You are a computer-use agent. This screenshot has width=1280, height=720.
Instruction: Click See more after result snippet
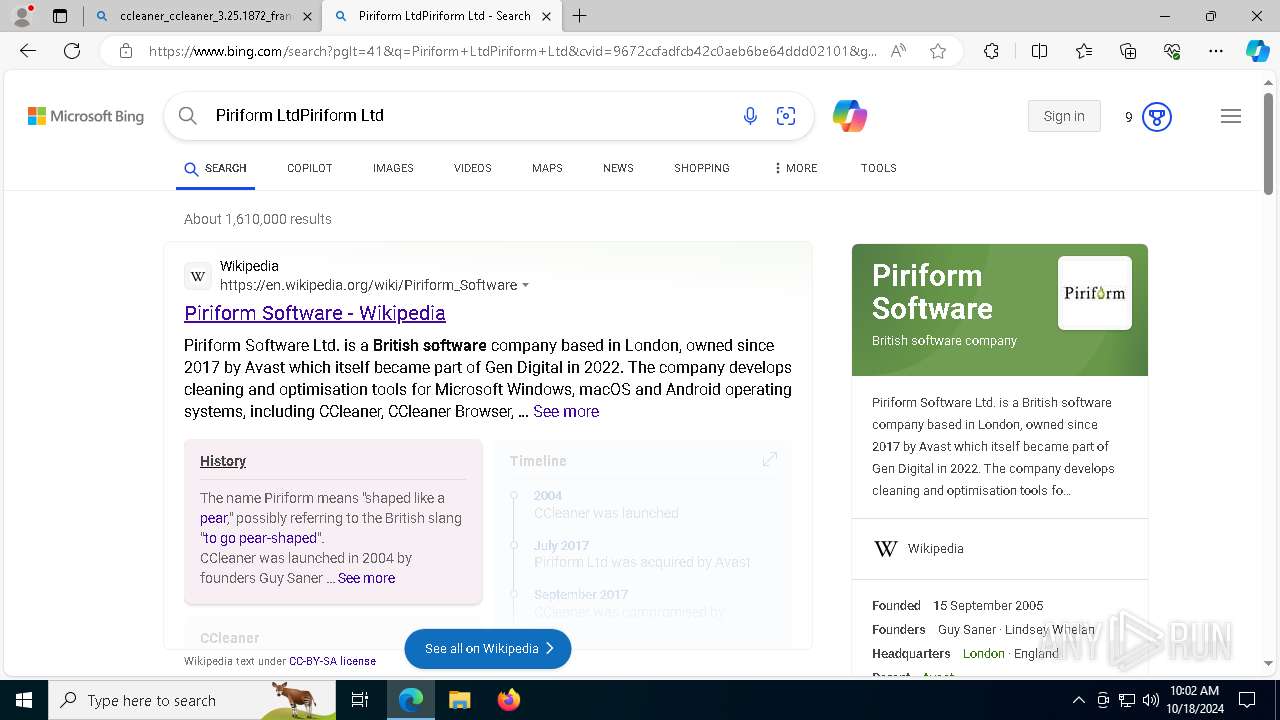point(566,411)
